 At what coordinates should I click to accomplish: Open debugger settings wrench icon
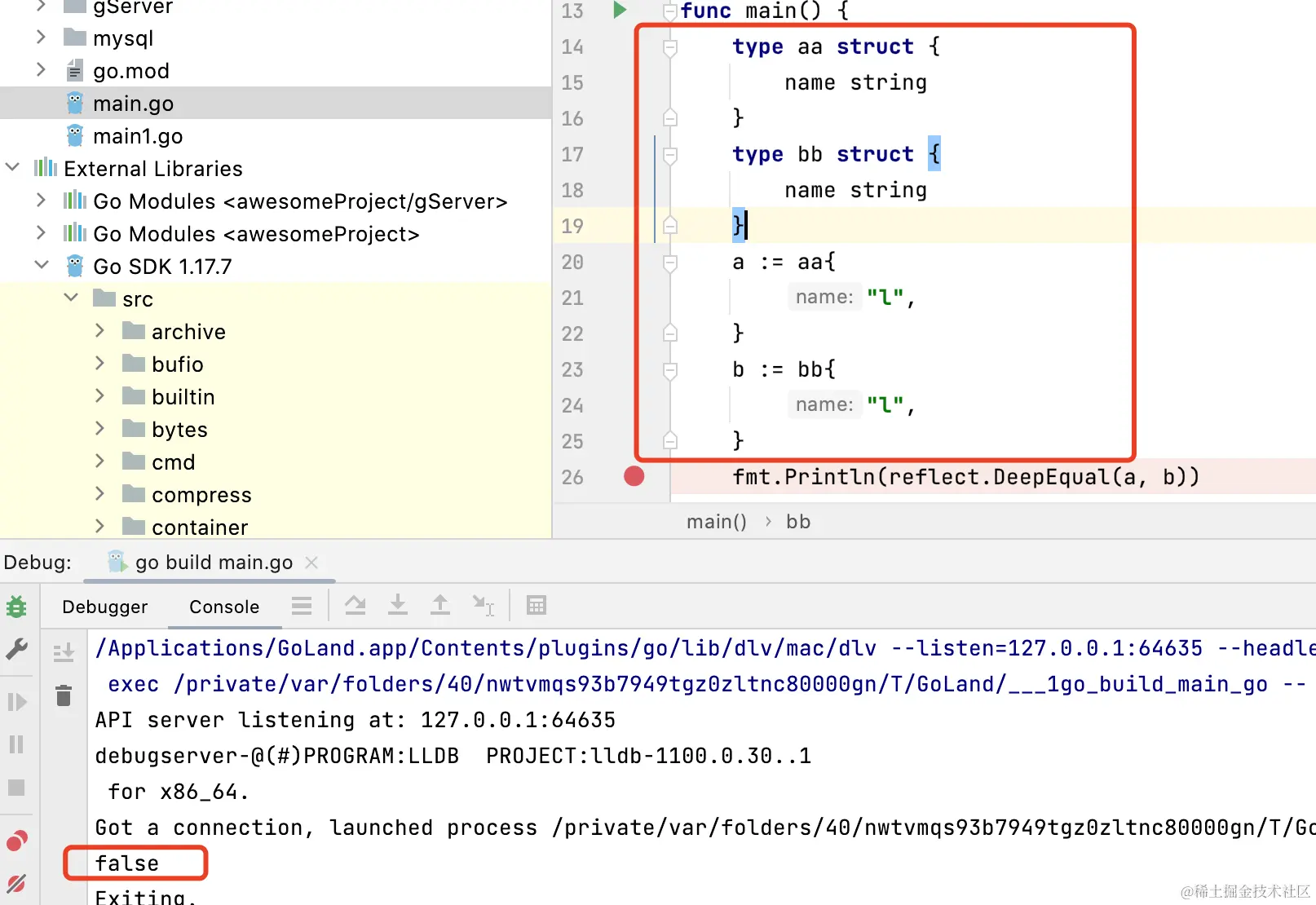pos(16,649)
